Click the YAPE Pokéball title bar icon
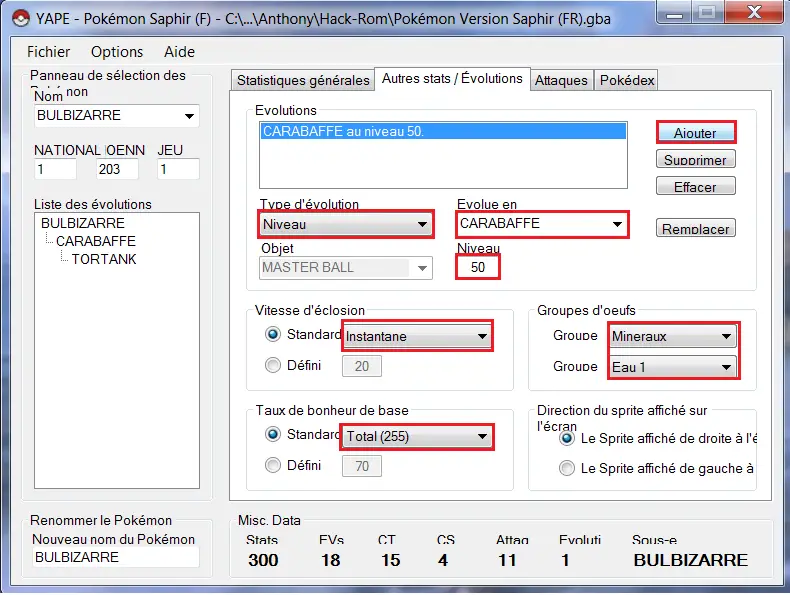 point(20,18)
